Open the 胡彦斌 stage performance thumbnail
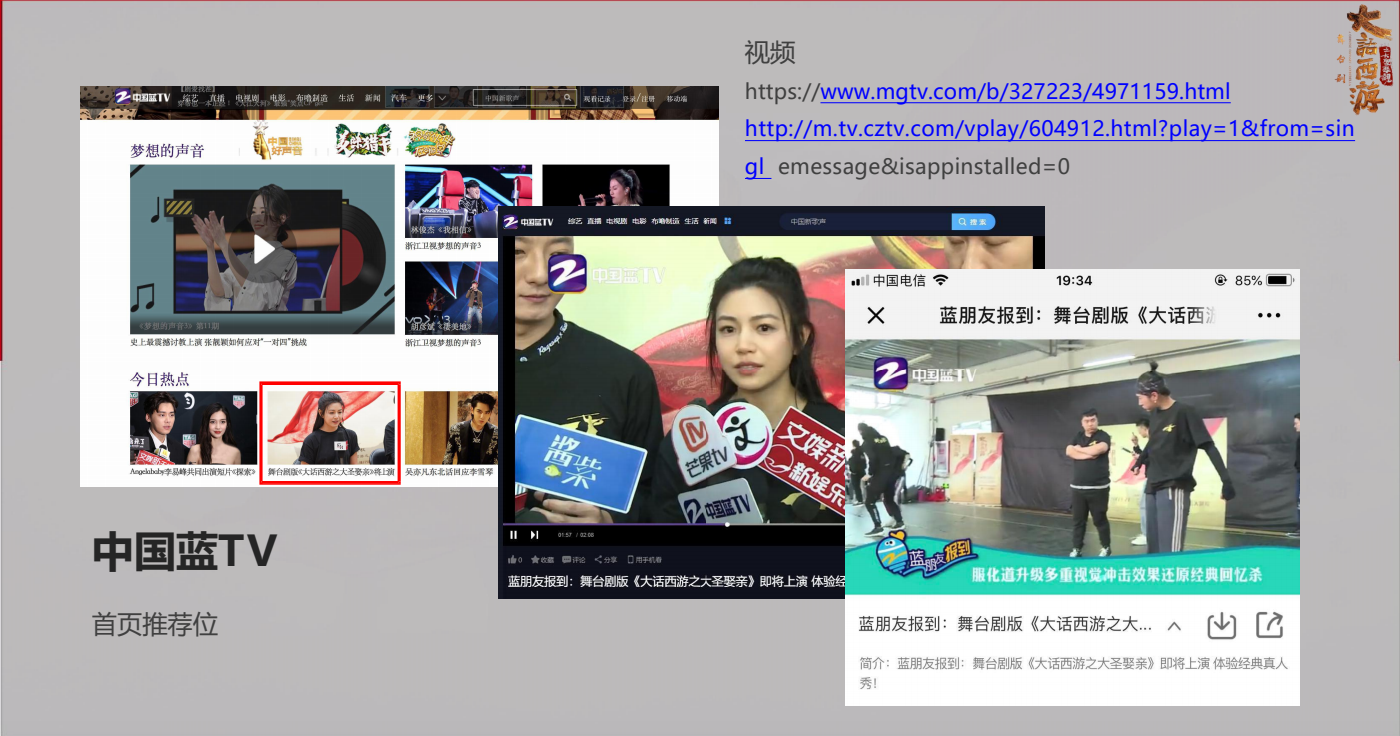The height and width of the screenshot is (736, 1400). click(x=451, y=298)
